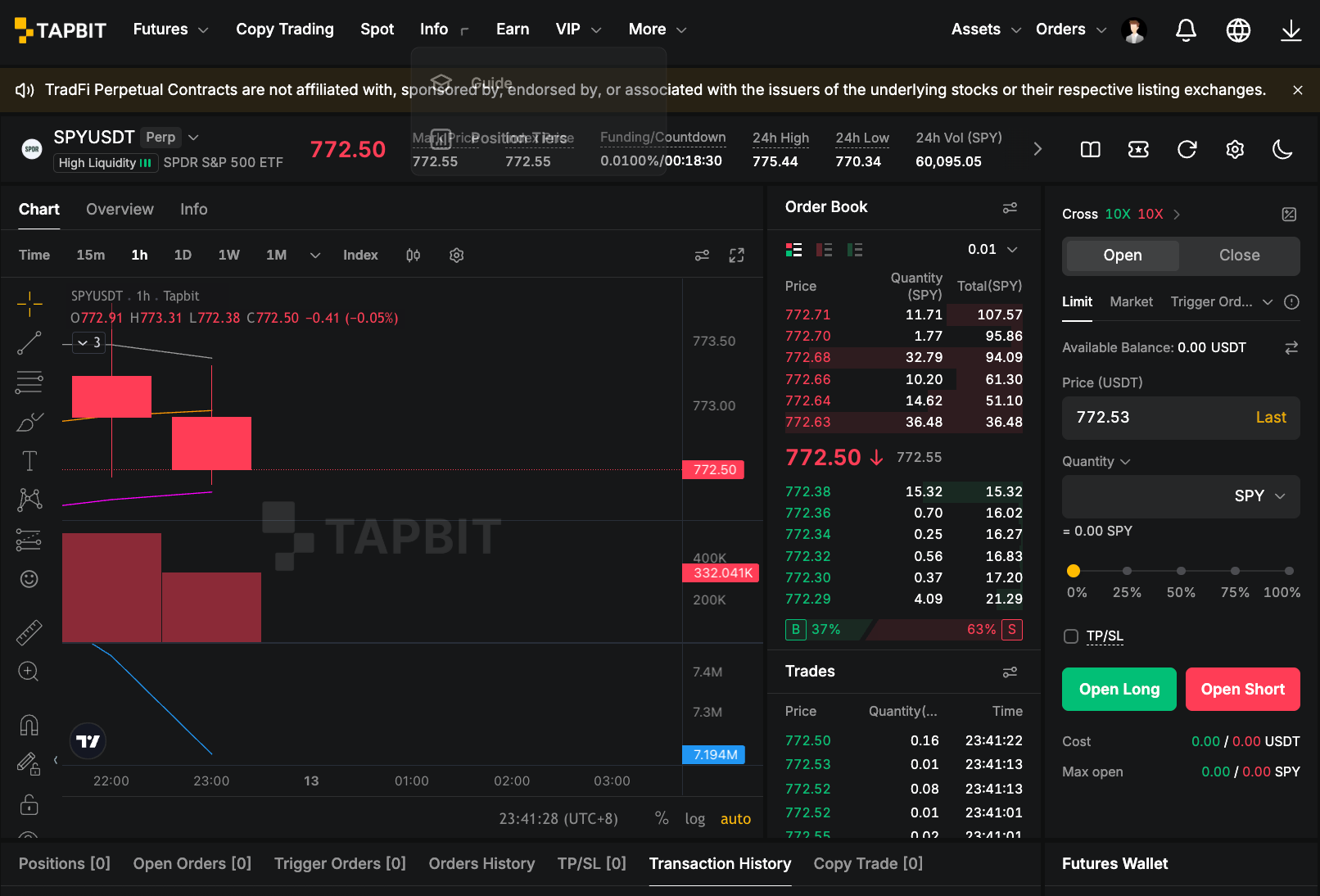Click the Open Long button
This screenshot has width=1320, height=896.
[x=1119, y=689]
